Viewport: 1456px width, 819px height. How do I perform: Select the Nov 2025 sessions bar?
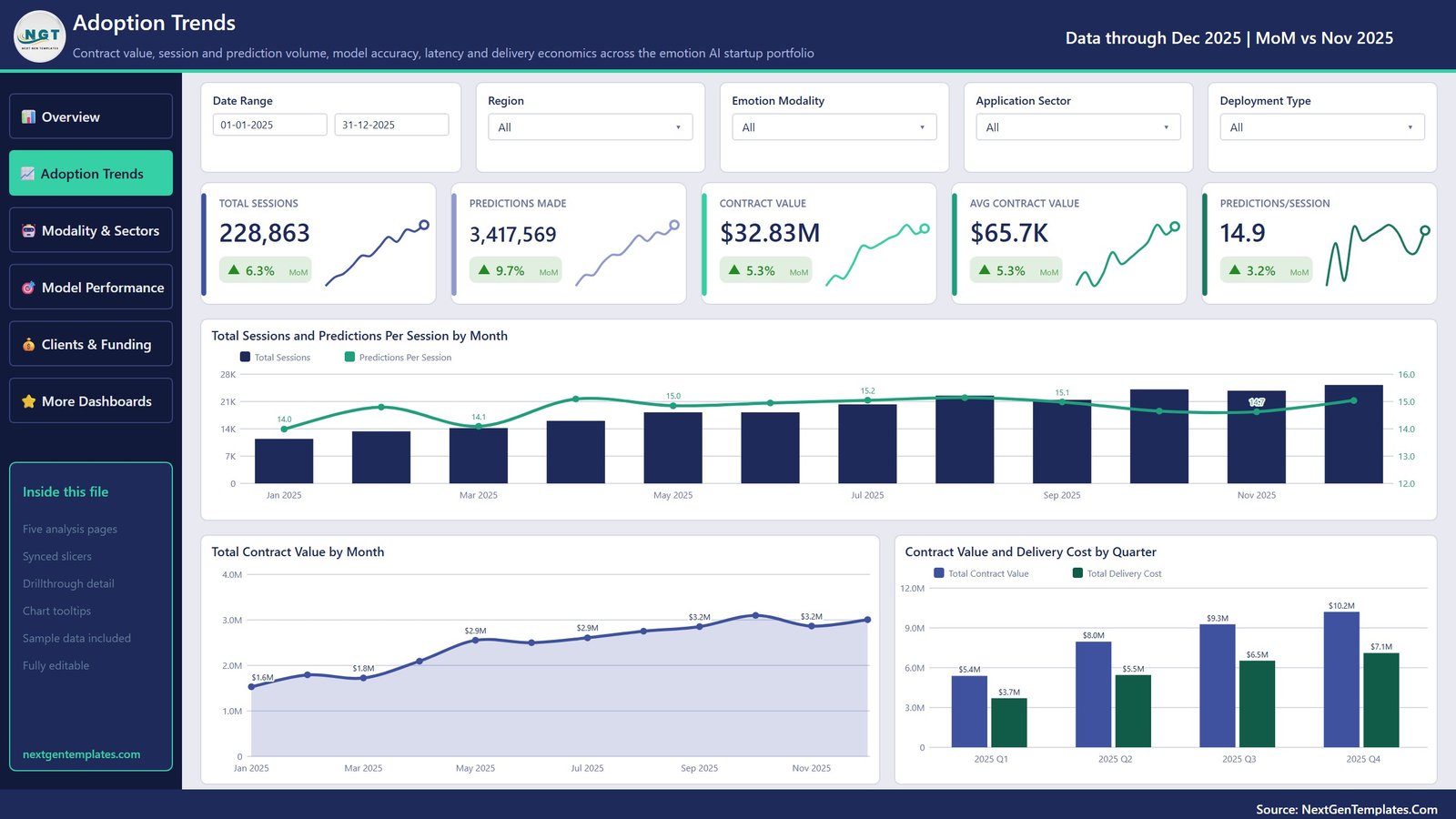coord(1257,437)
